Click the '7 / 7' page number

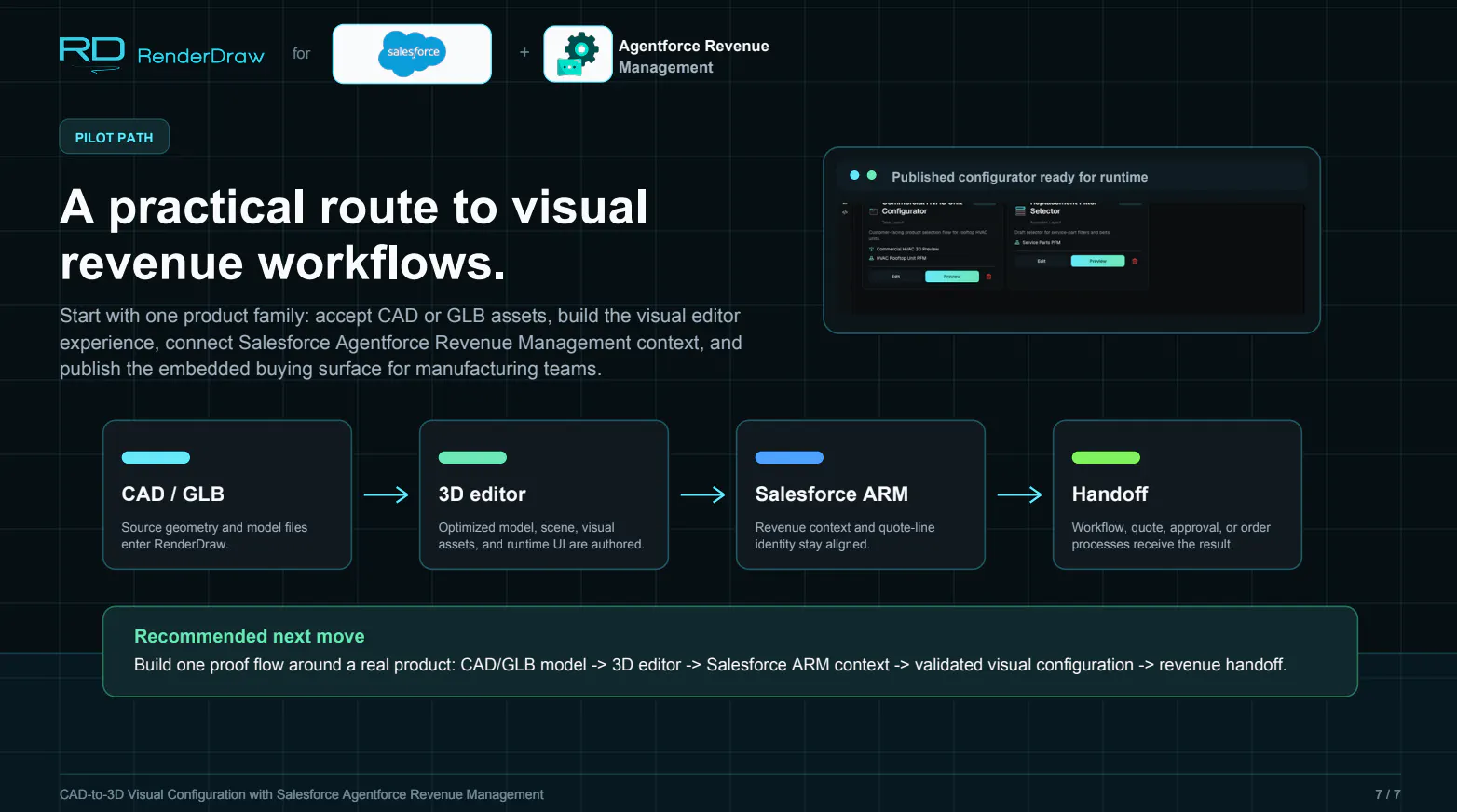[x=1388, y=794]
